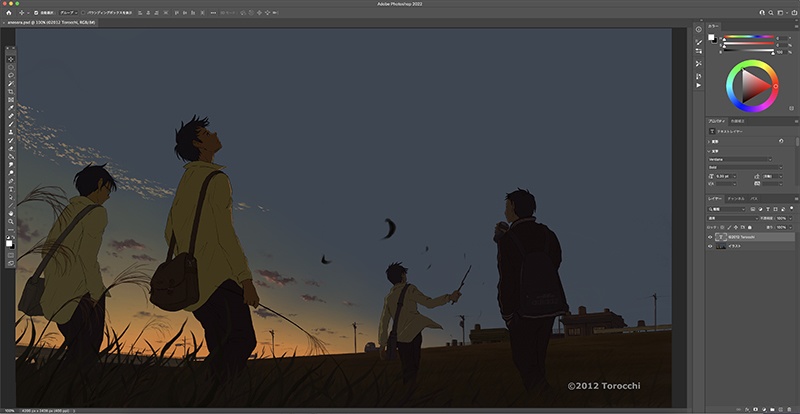
Task: Click the create new layer icon
Action: click(x=781, y=409)
